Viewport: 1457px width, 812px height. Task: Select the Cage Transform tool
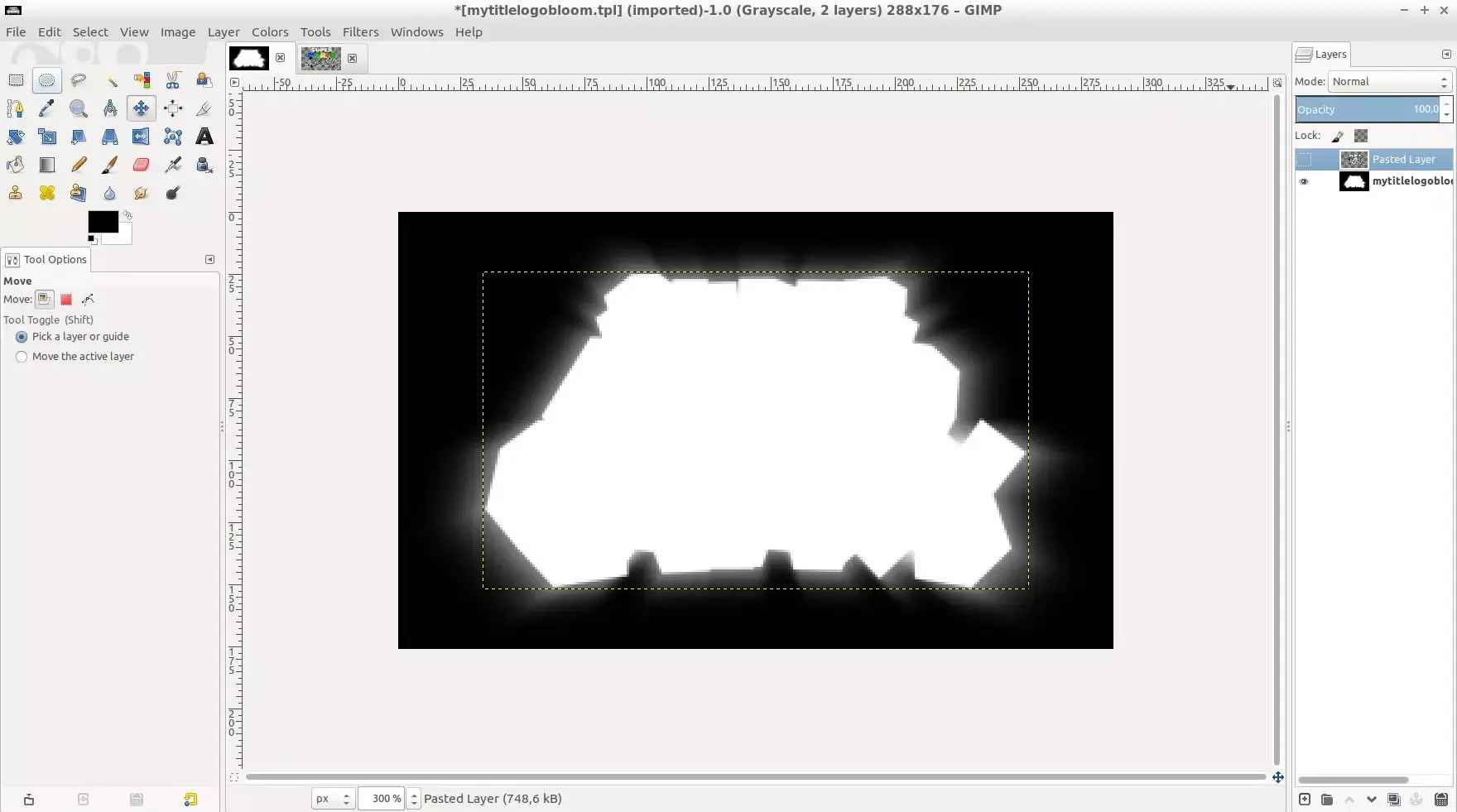[x=173, y=137]
